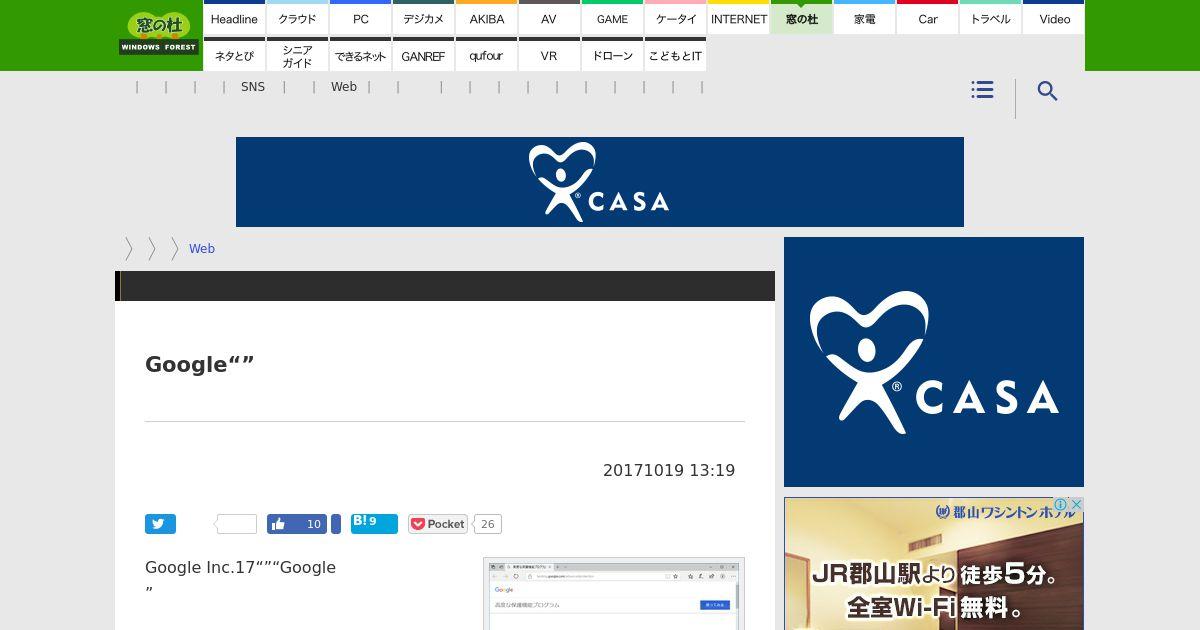Go to the シニアガイド site link
Image resolution: width=1200 pixels, height=630 pixels.
(x=297, y=55)
